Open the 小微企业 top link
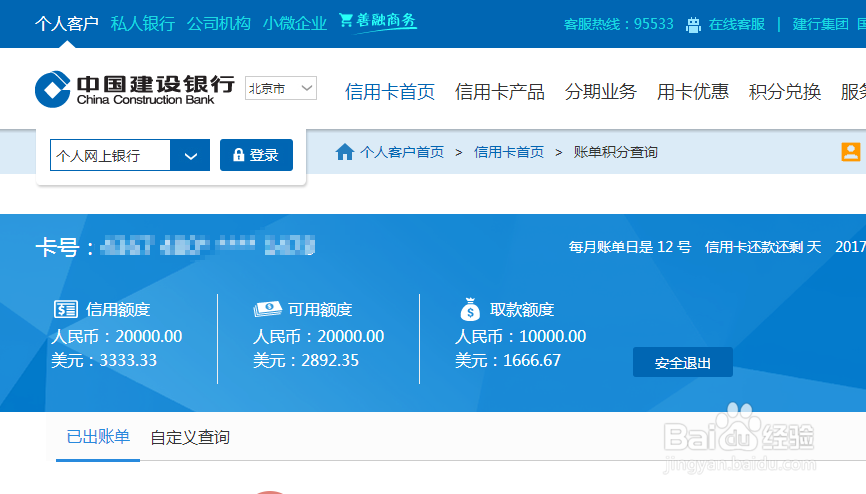The image size is (866, 494). (295, 23)
